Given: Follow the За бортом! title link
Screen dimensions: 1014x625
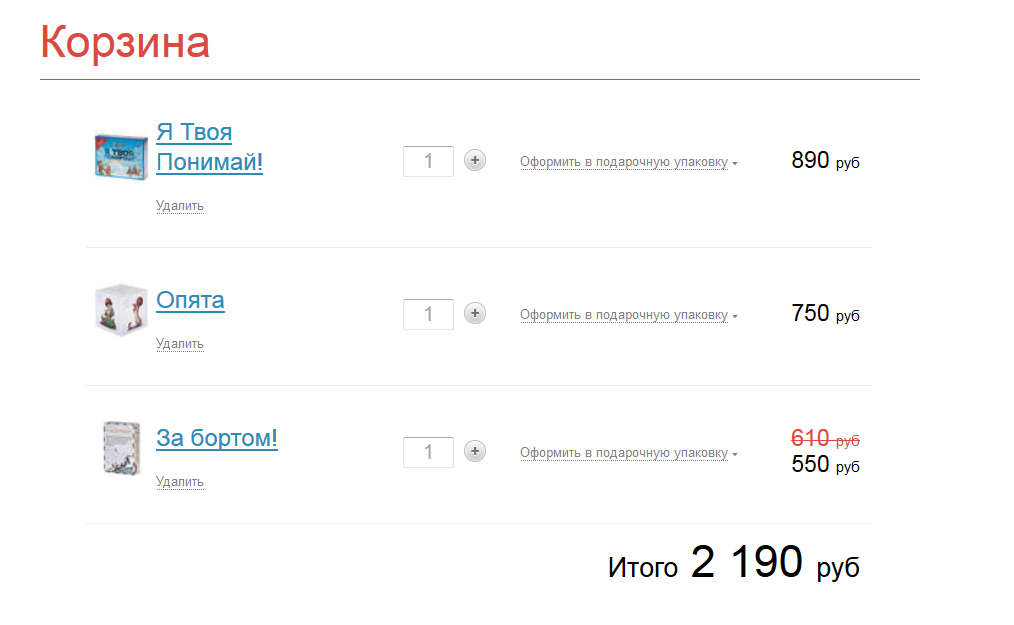Looking at the screenshot, I should coord(216,438).
